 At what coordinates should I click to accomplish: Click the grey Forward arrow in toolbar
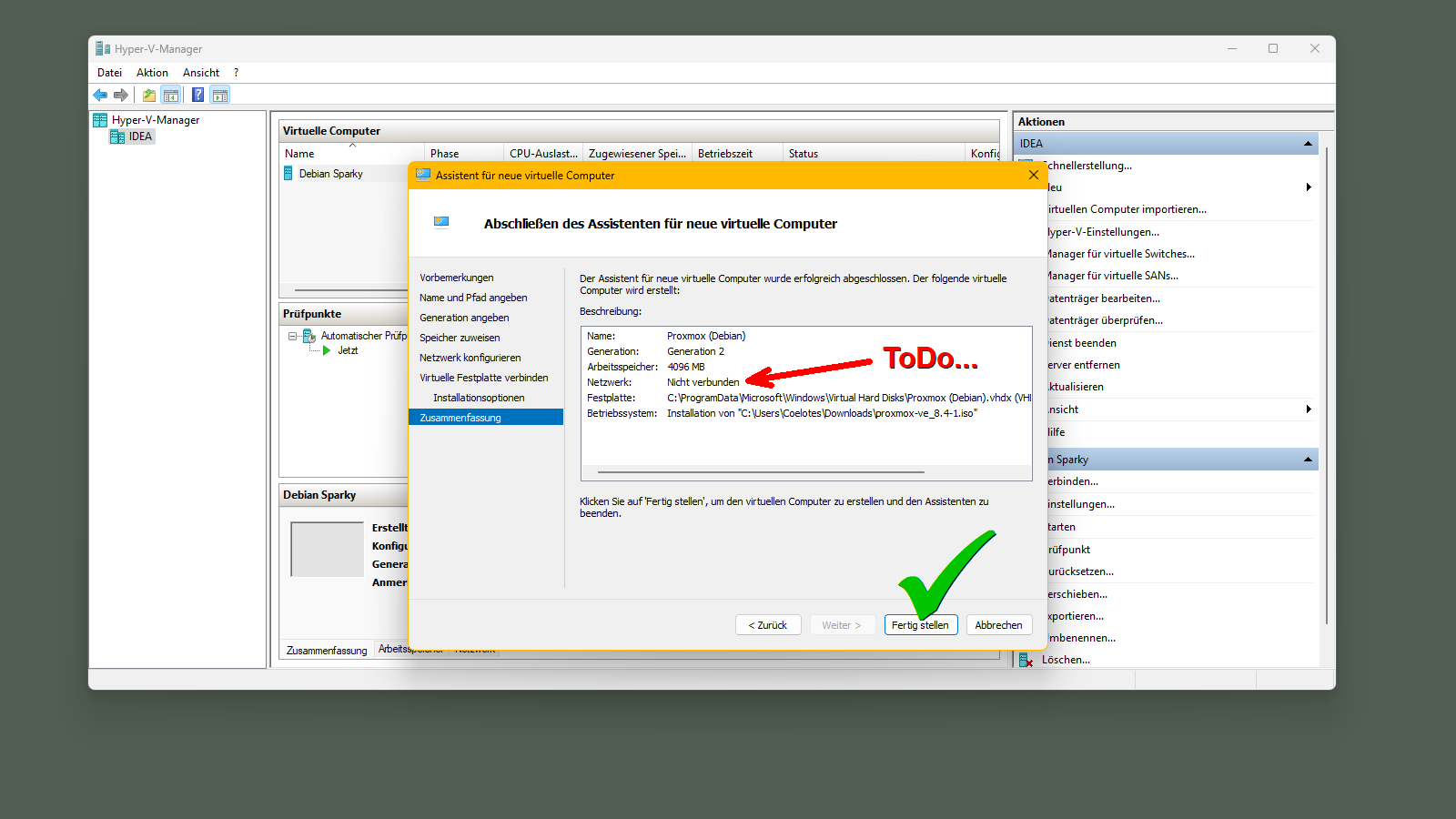121,95
